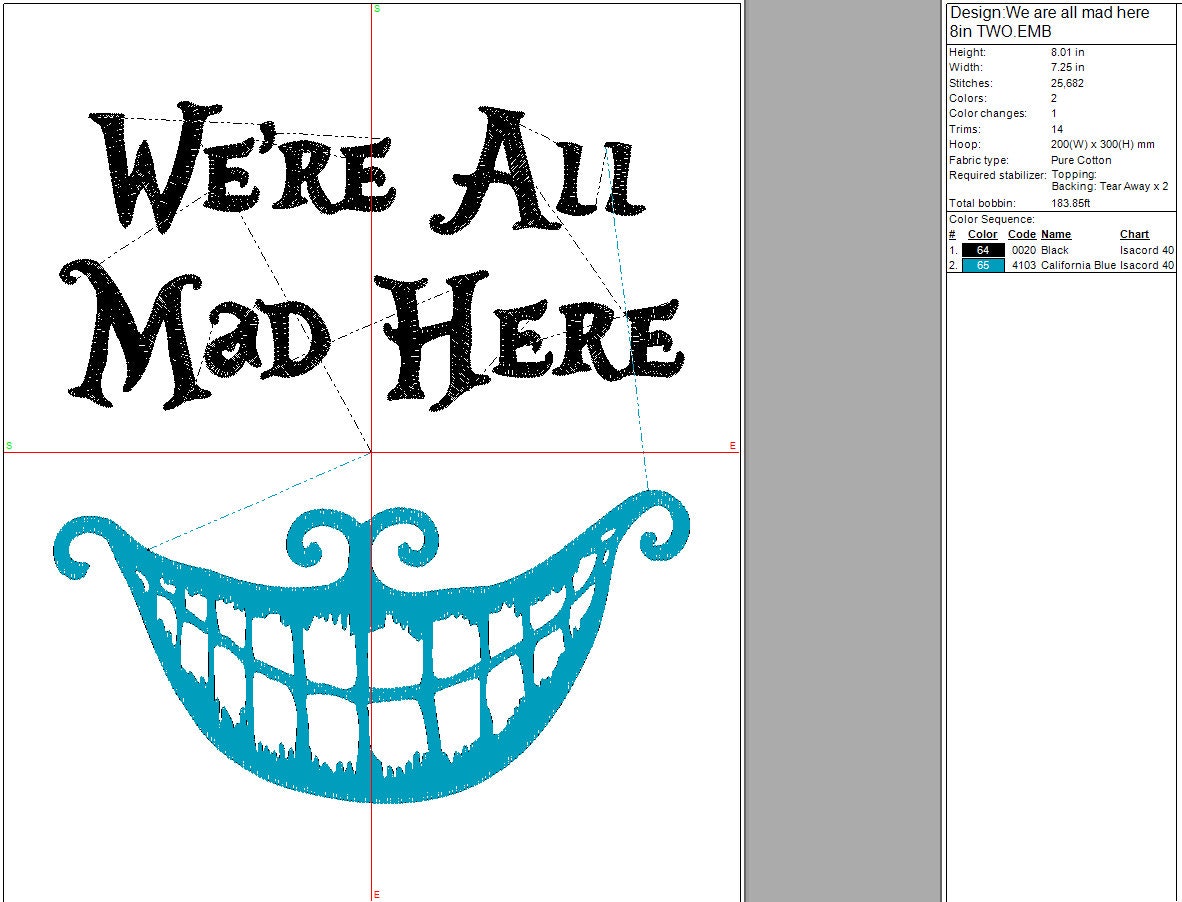Viewport: 1182px width, 902px height.
Task: Click the Chart column header
Action: (1134, 235)
